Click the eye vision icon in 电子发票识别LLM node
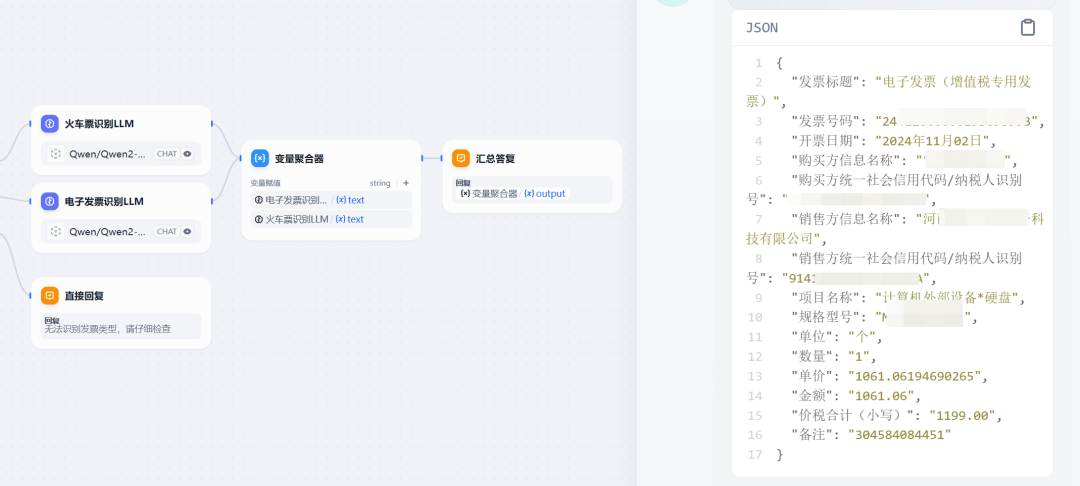 point(187,231)
